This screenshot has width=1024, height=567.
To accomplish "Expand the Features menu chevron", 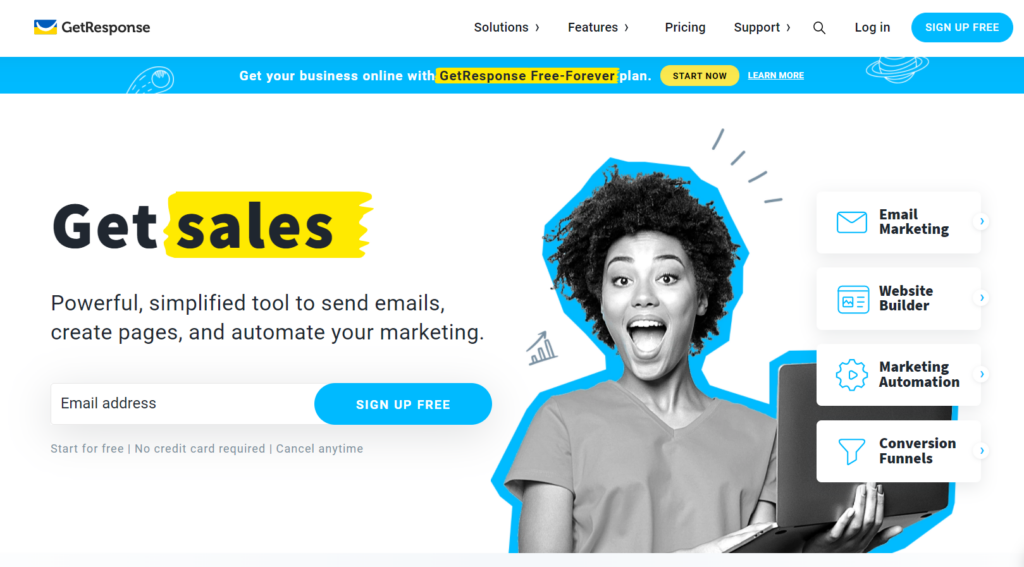I will [x=626, y=27].
